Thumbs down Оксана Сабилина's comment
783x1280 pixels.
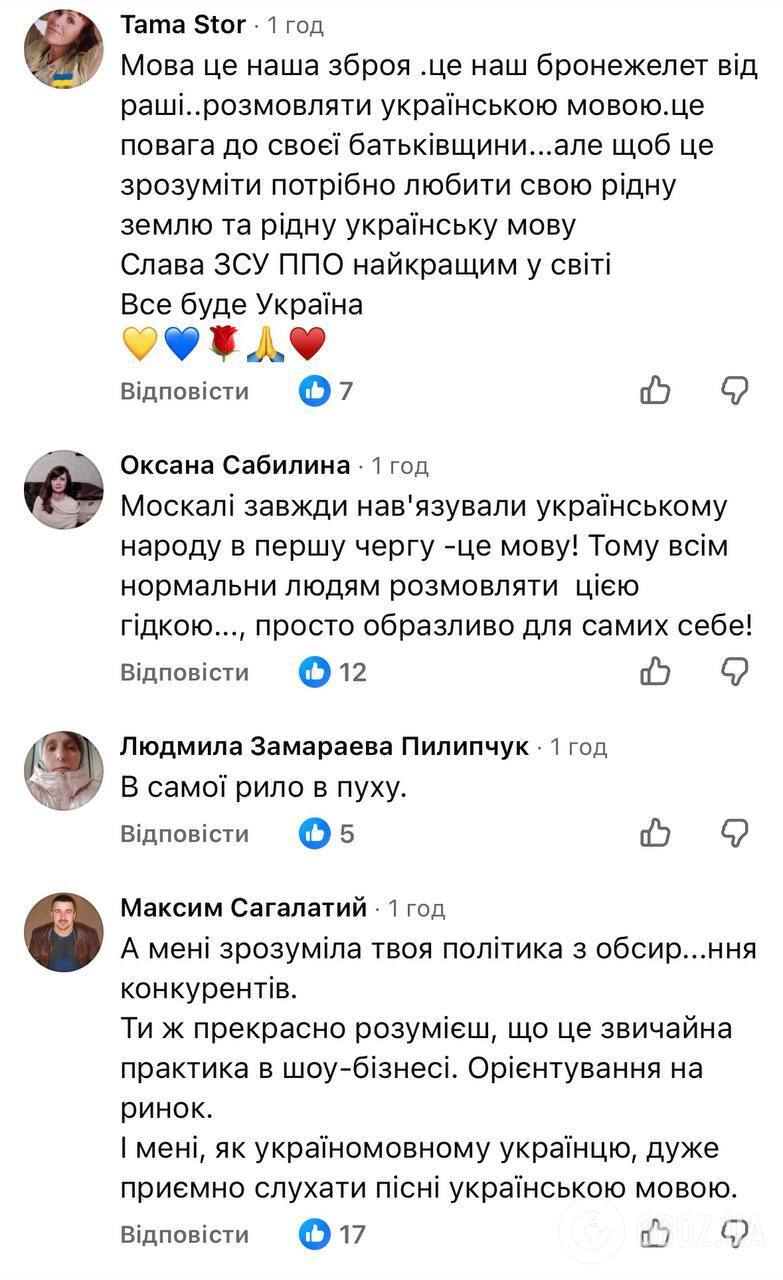(736, 672)
